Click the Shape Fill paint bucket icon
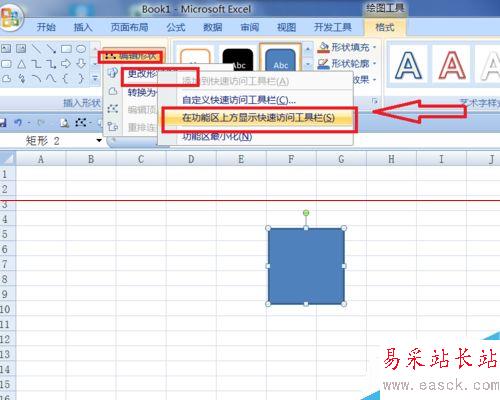 point(323,47)
